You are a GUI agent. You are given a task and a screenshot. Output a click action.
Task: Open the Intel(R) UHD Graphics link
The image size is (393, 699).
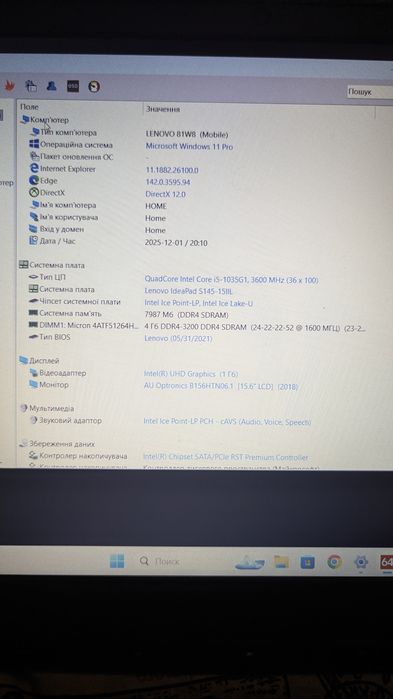tap(191, 374)
